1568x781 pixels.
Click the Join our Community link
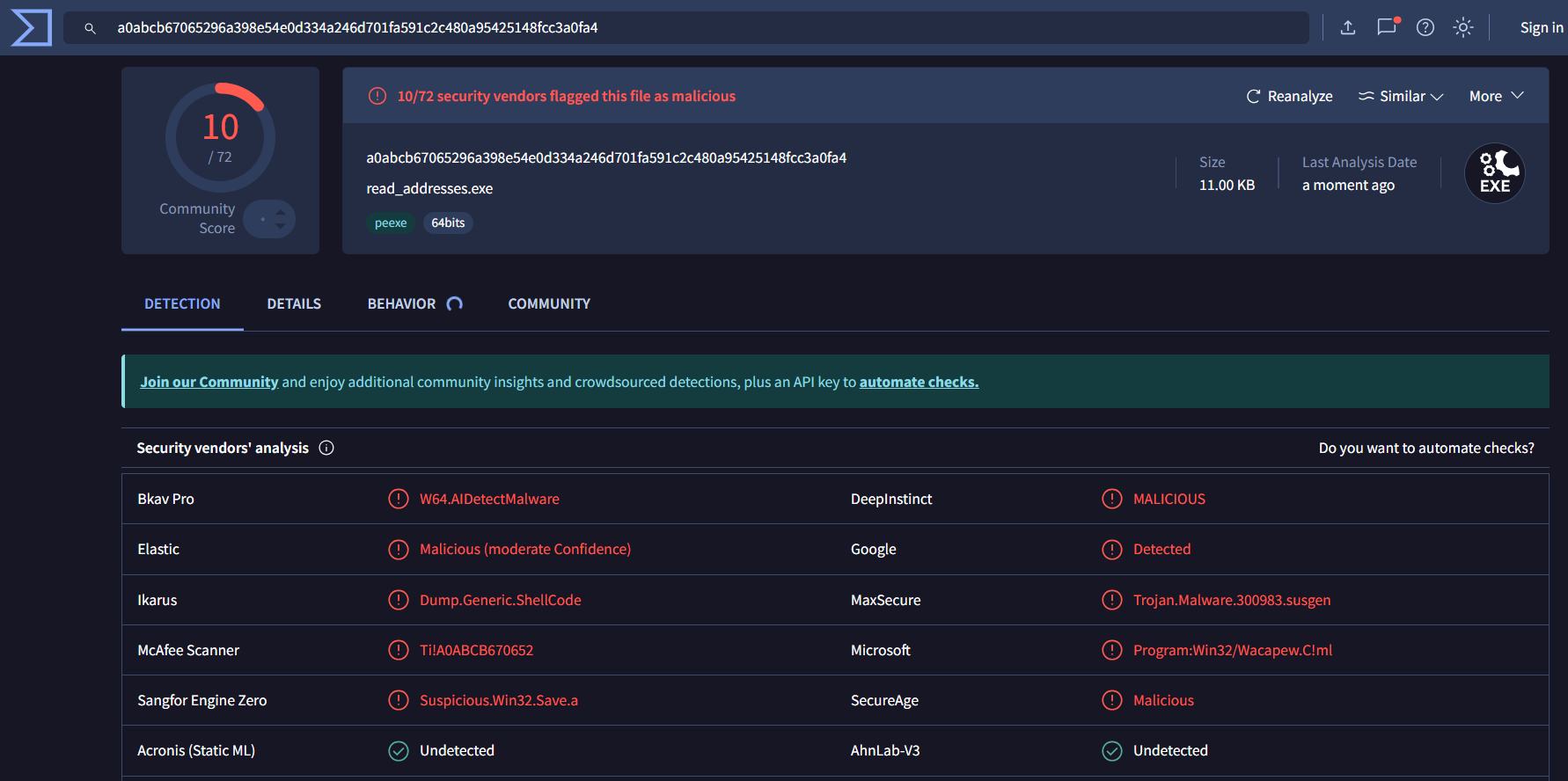pyautogui.click(x=209, y=382)
